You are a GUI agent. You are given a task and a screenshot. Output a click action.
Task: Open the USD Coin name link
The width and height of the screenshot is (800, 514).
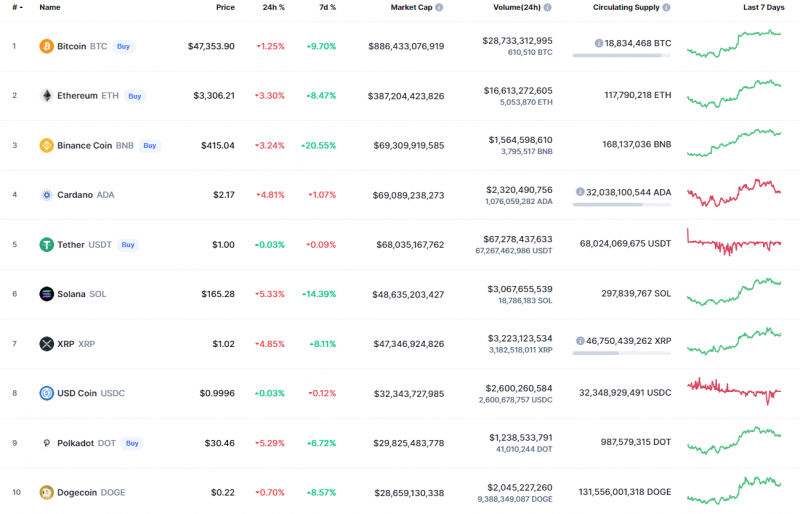tap(77, 393)
